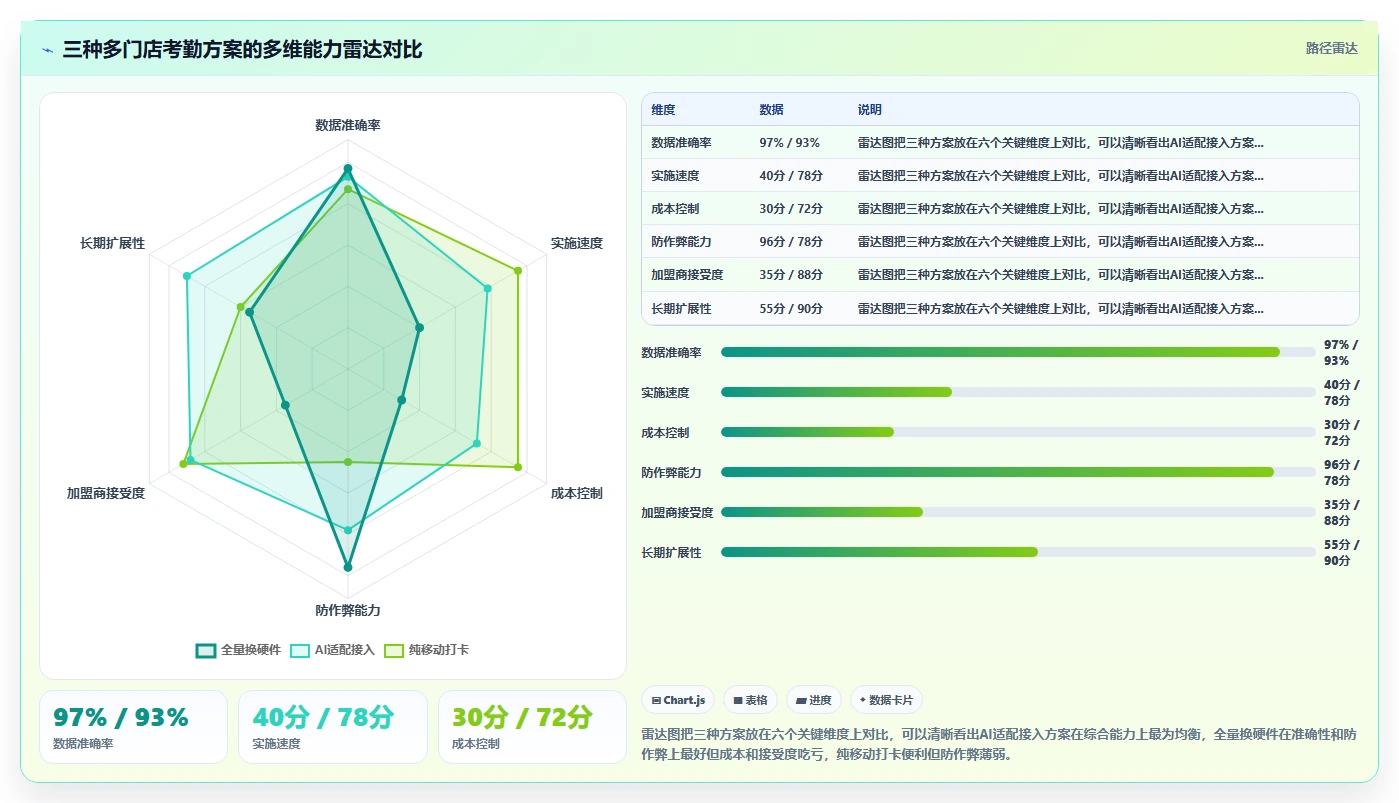Select the 进度 tag chip
The width and height of the screenshot is (1399, 803).
point(813,700)
